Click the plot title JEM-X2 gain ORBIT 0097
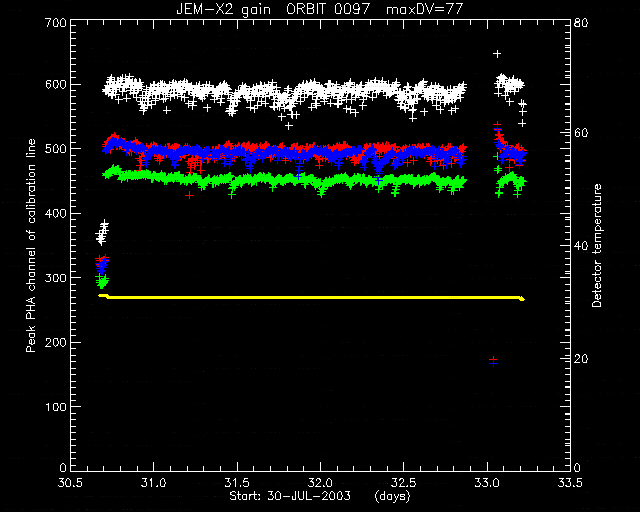The width and height of the screenshot is (640, 512). click(273, 9)
